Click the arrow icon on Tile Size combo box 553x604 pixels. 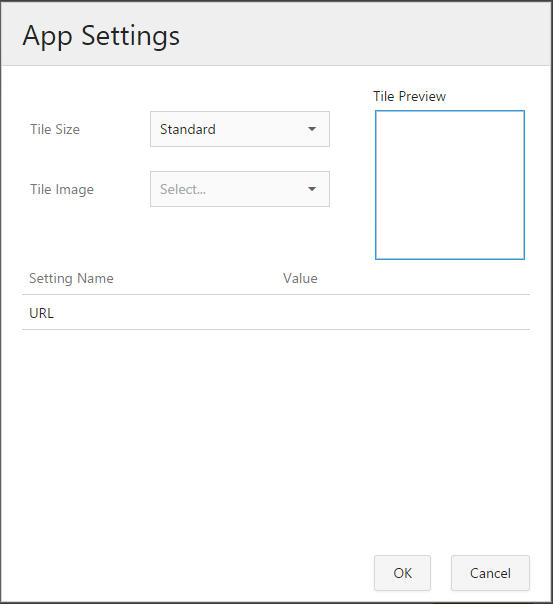[x=312, y=129]
